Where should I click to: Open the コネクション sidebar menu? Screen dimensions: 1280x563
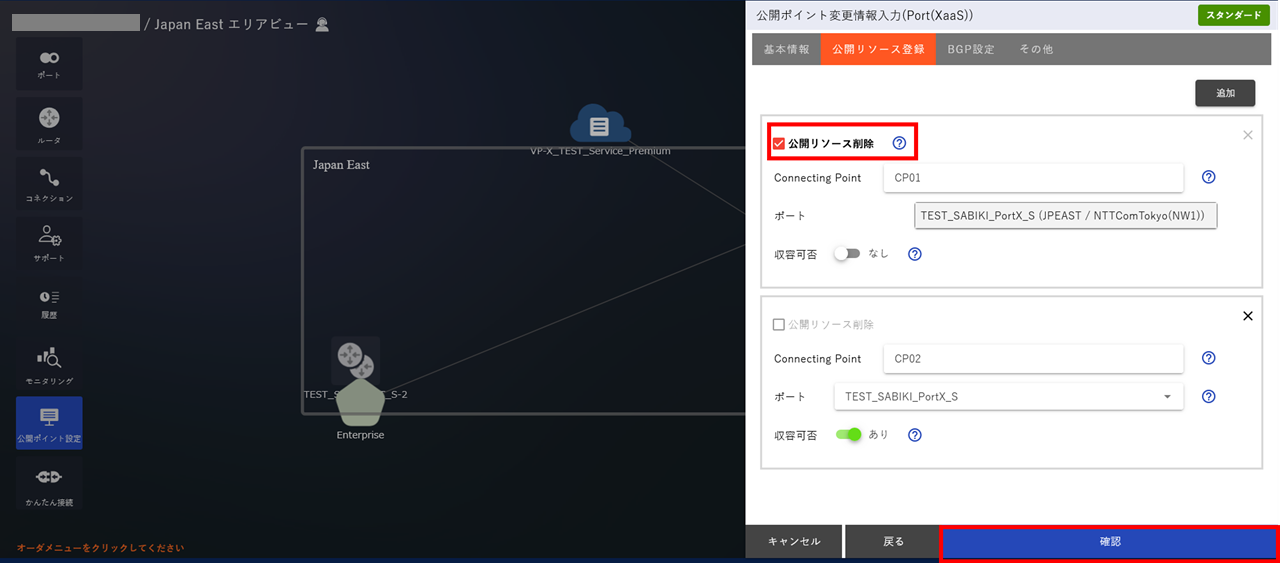click(49, 184)
